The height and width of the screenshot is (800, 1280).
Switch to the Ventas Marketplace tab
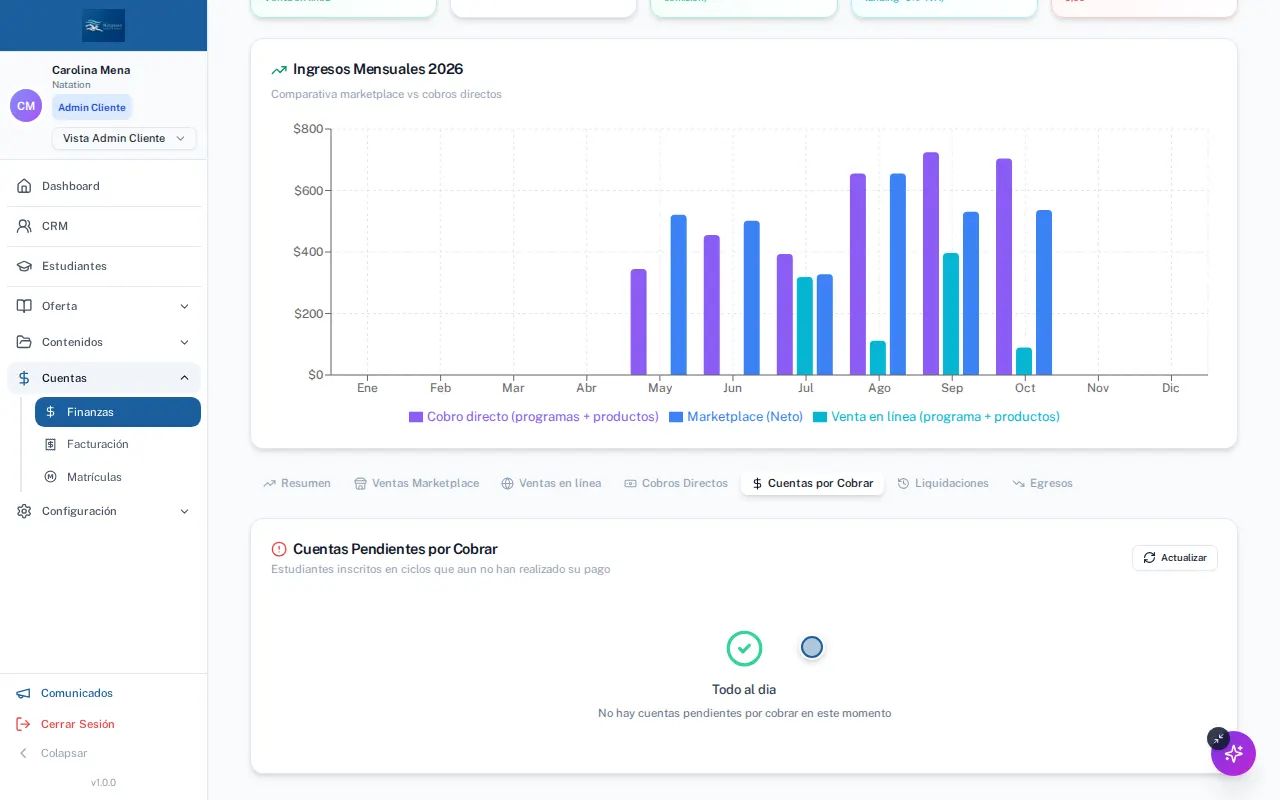pos(416,483)
